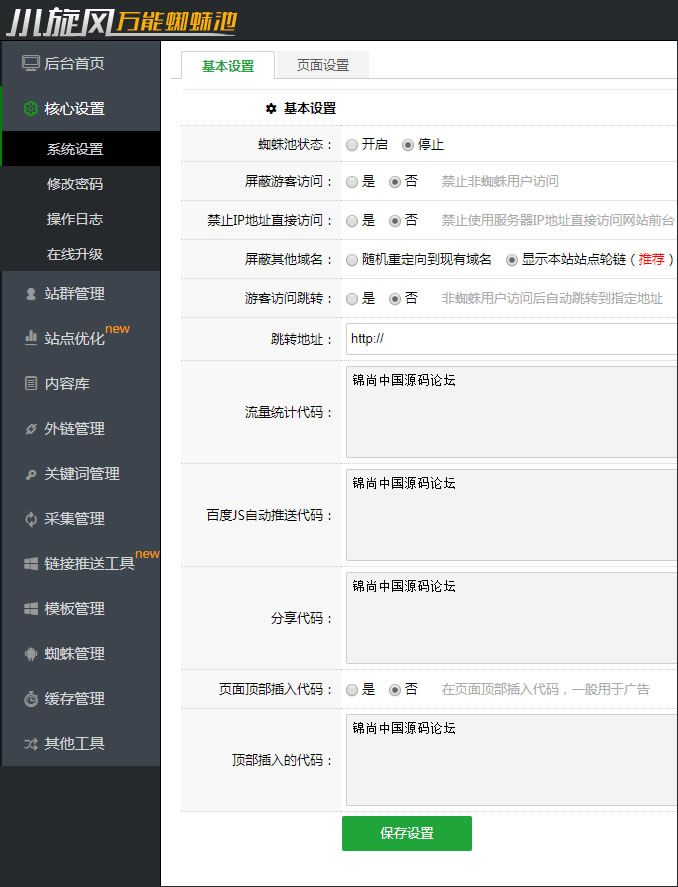Screen dimensions: 678x887
Task: Click the monitor icon beside 后台首页
Action: pos(31,63)
